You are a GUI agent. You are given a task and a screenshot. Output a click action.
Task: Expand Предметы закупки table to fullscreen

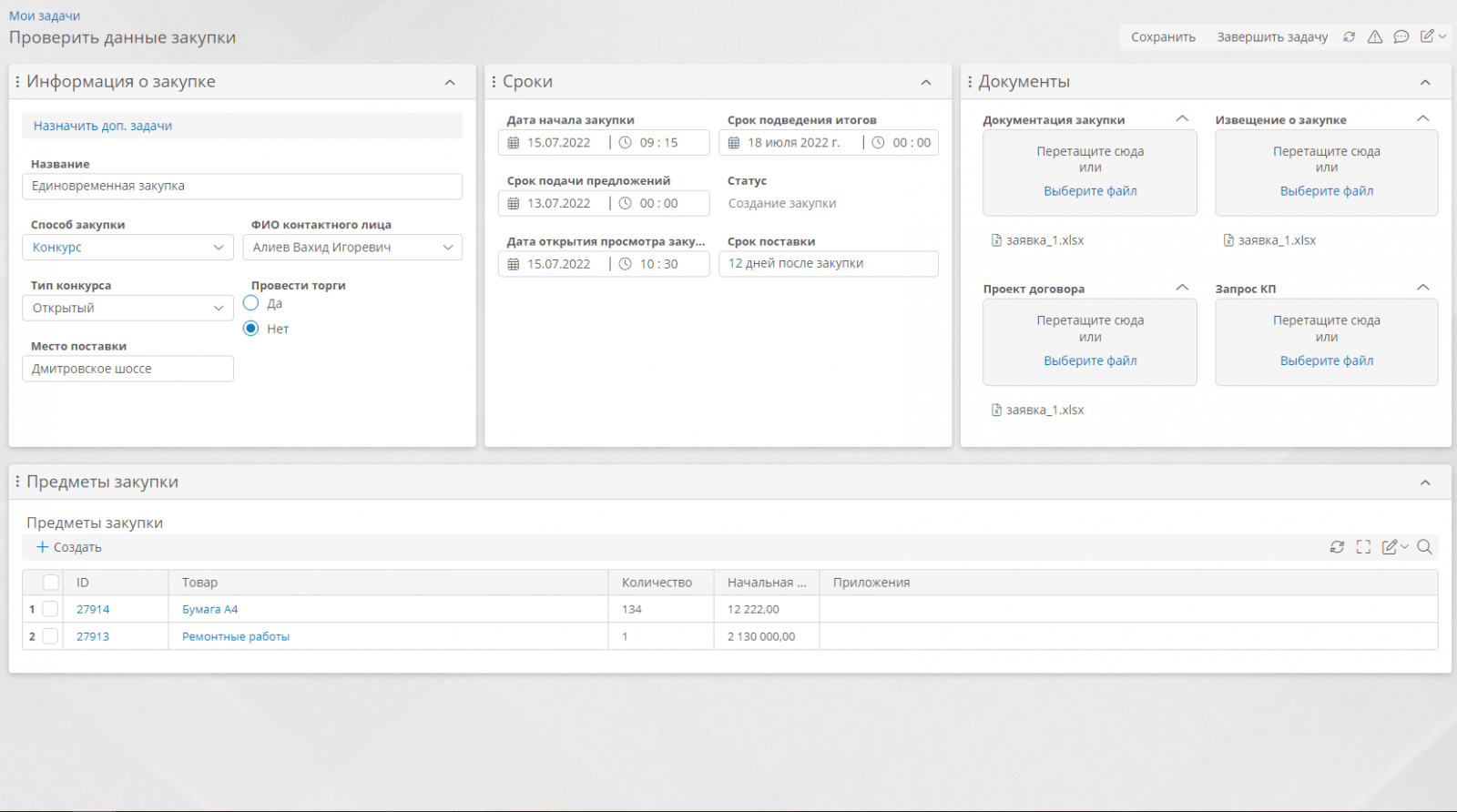tap(1363, 547)
